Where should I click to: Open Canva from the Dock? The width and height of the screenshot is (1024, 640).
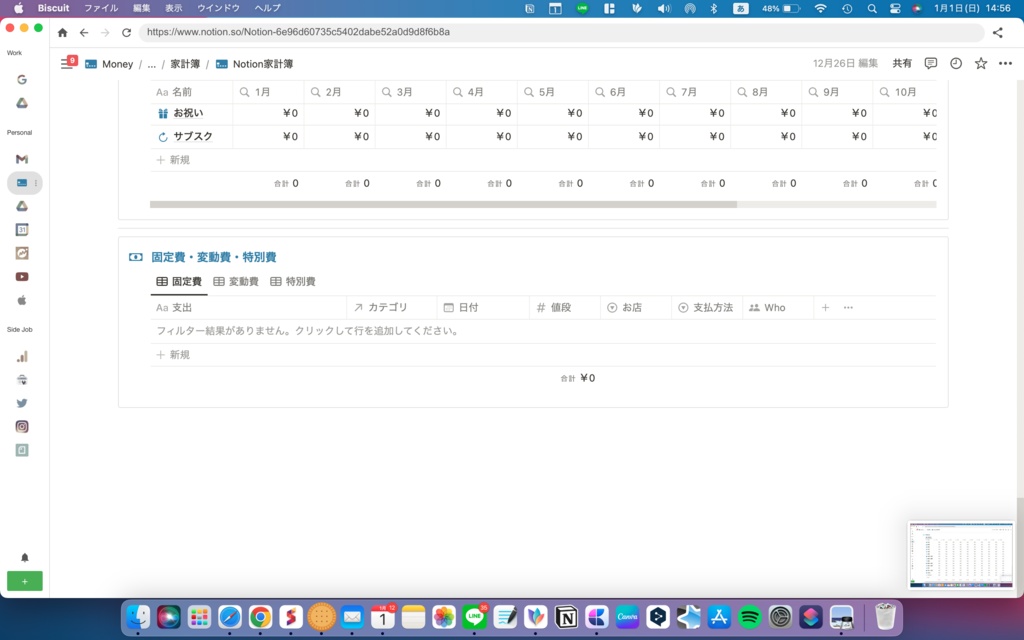[627, 616]
